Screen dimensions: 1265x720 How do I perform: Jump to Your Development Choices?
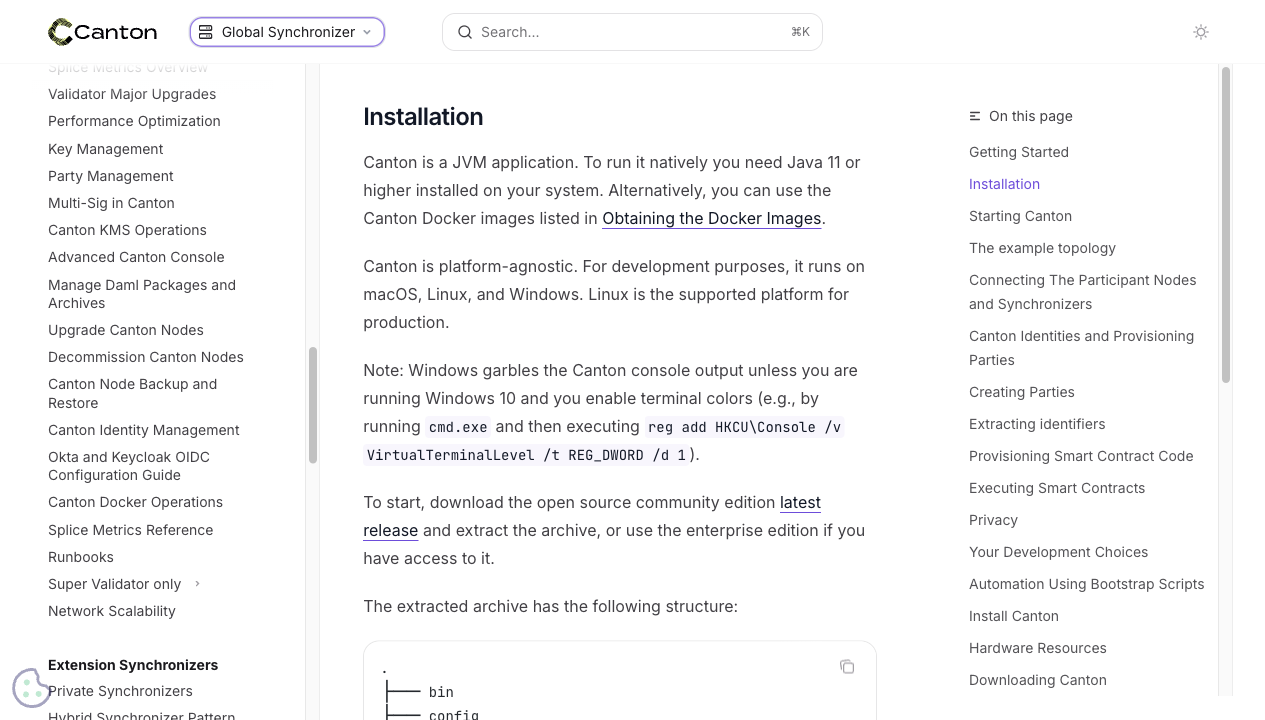point(1058,552)
